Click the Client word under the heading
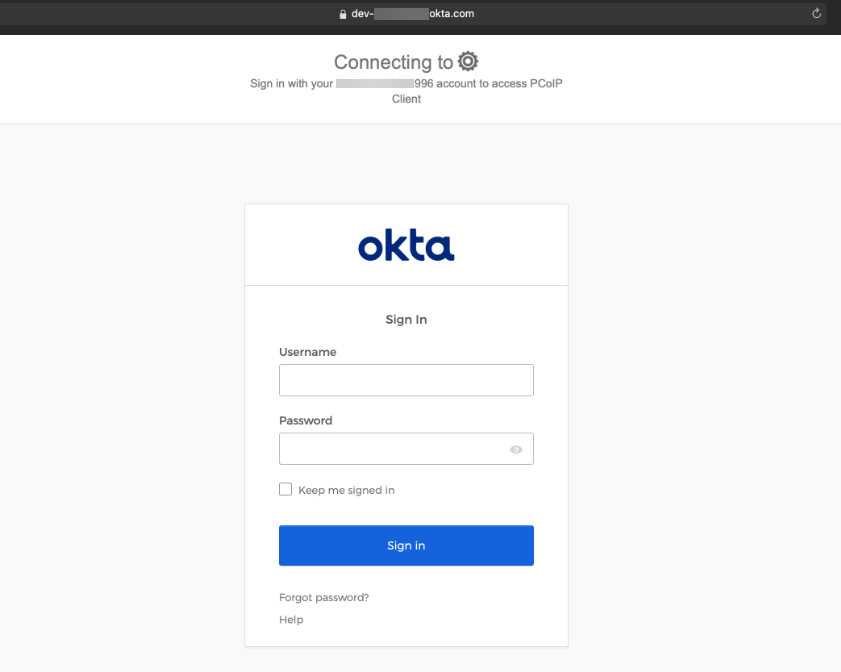This screenshot has width=841, height=672. 406,99
